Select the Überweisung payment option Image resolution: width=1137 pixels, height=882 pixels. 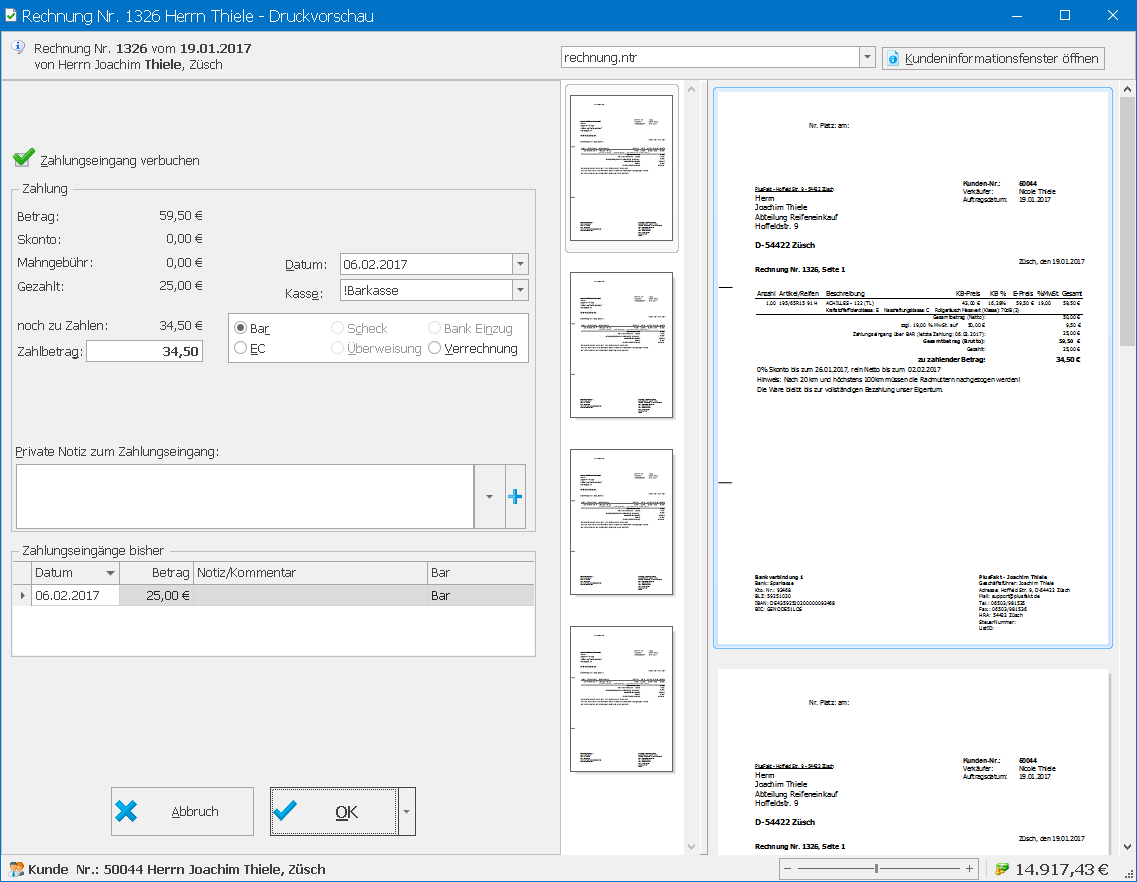(x=376, y=349)
